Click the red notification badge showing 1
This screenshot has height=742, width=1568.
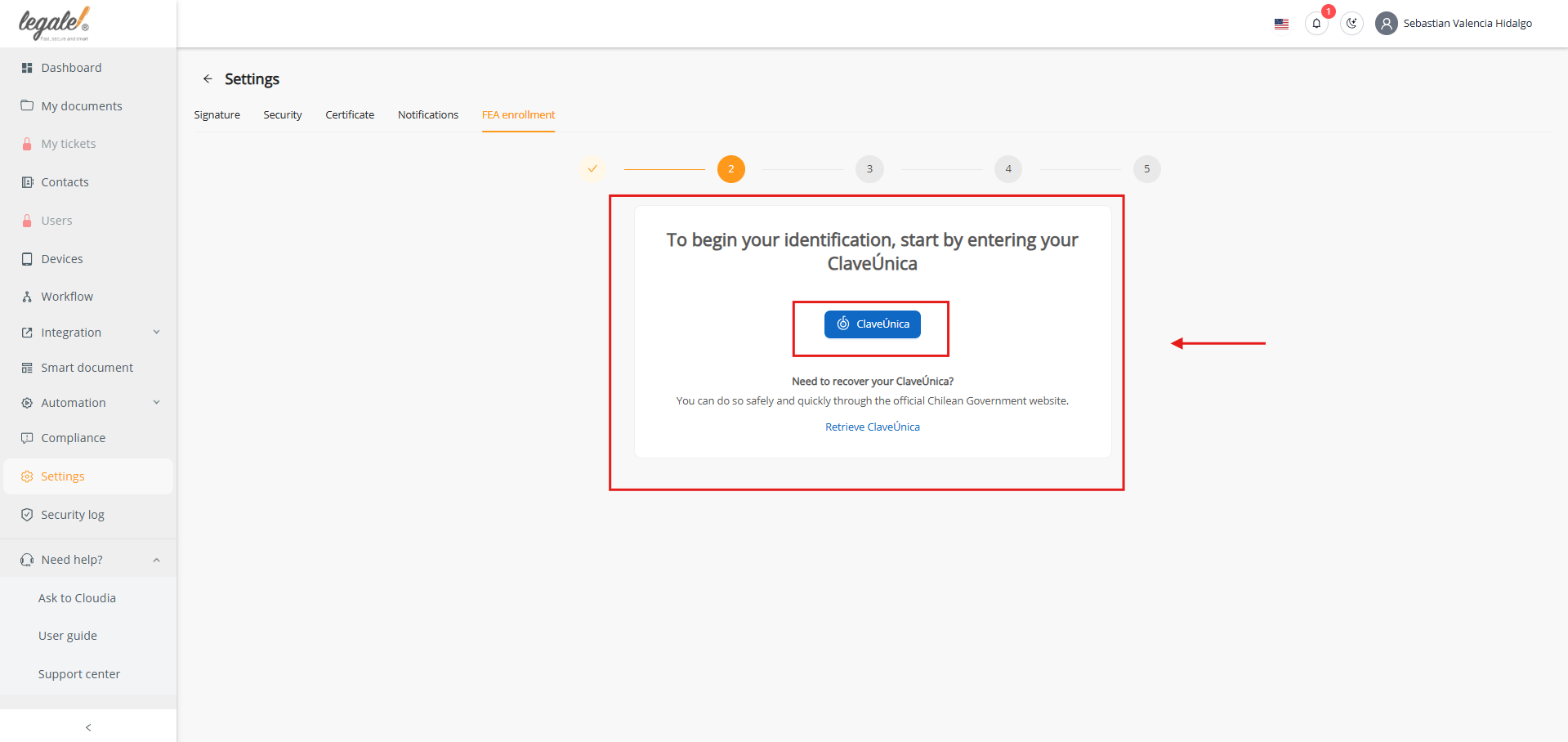click(x=1329, y=11)
